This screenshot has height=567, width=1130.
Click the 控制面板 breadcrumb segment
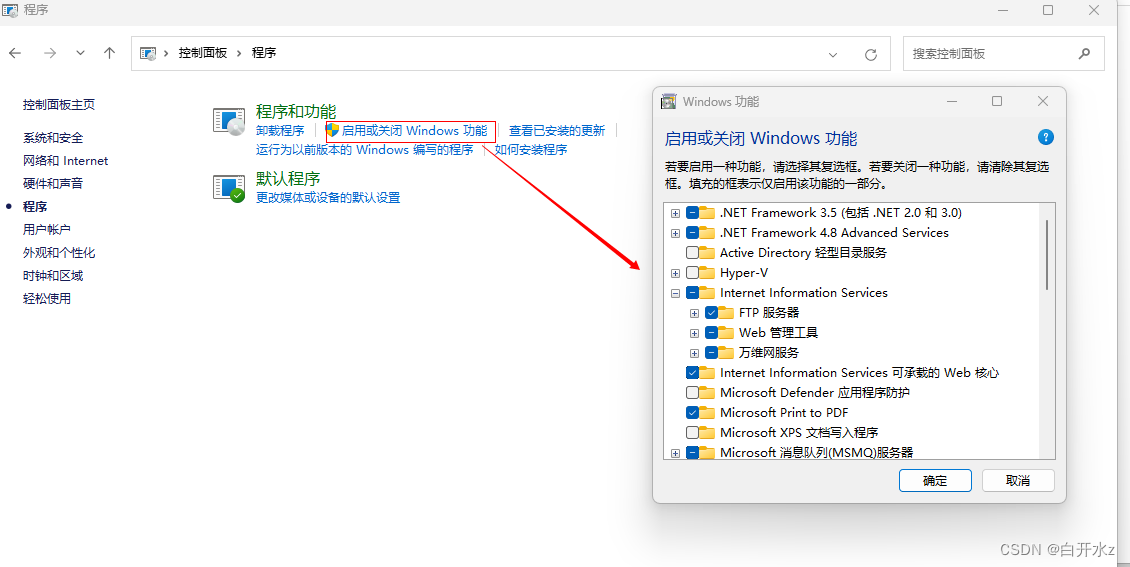(203, 53)
